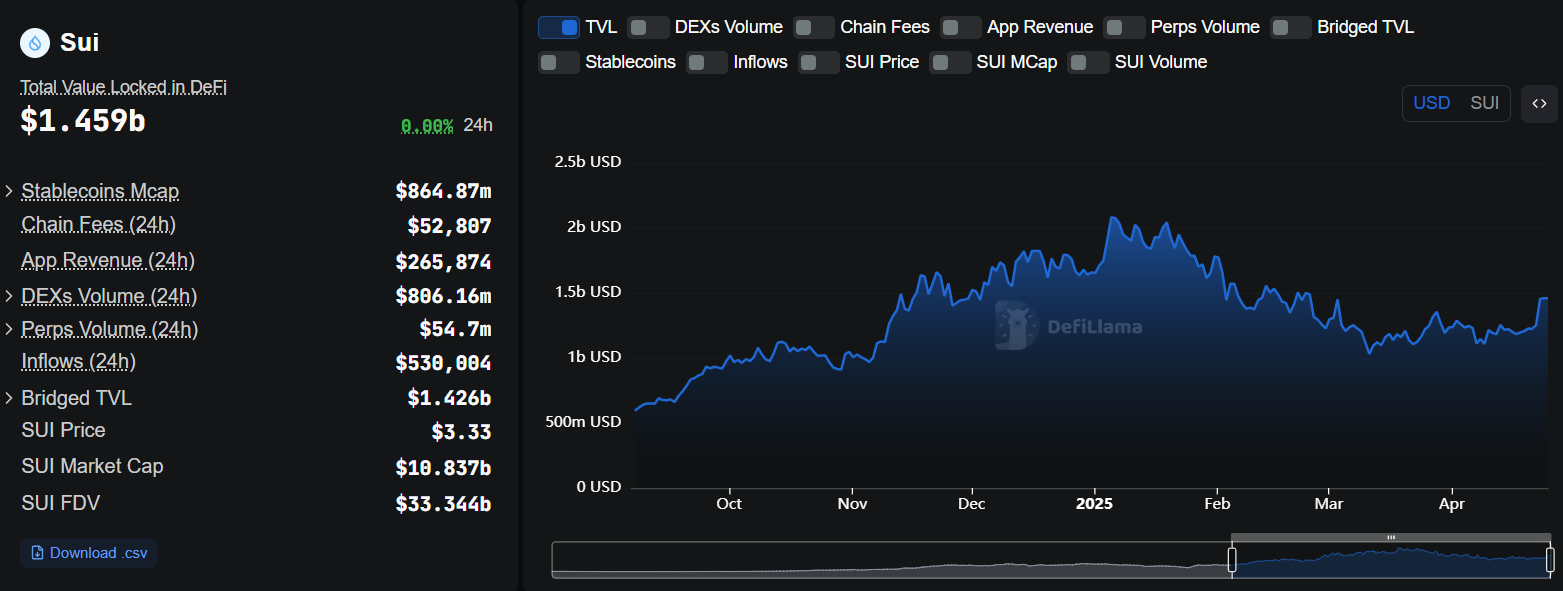
Task: Show Perps Volume on the chart
Action: click(1125, 27)
